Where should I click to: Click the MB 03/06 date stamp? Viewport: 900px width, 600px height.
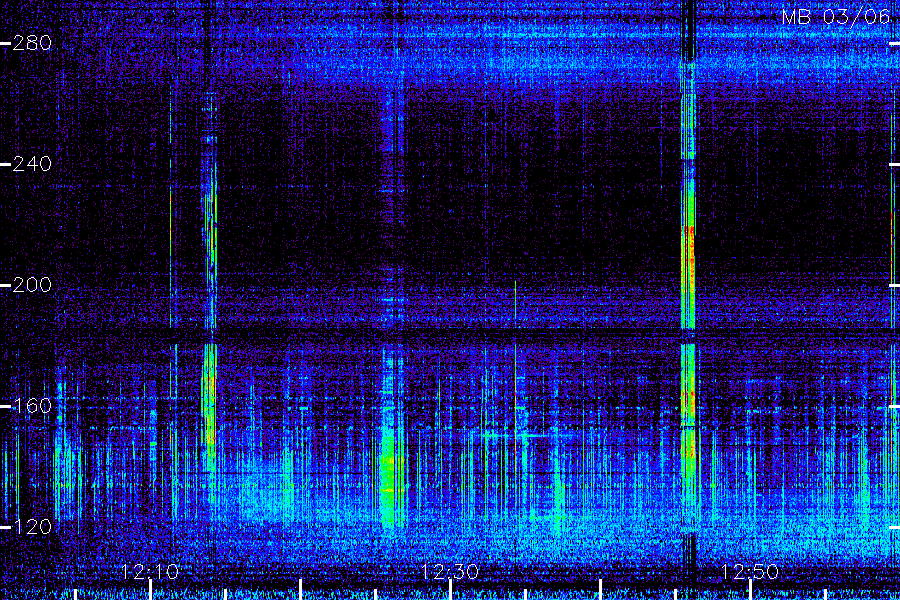(x=836, y=17)
